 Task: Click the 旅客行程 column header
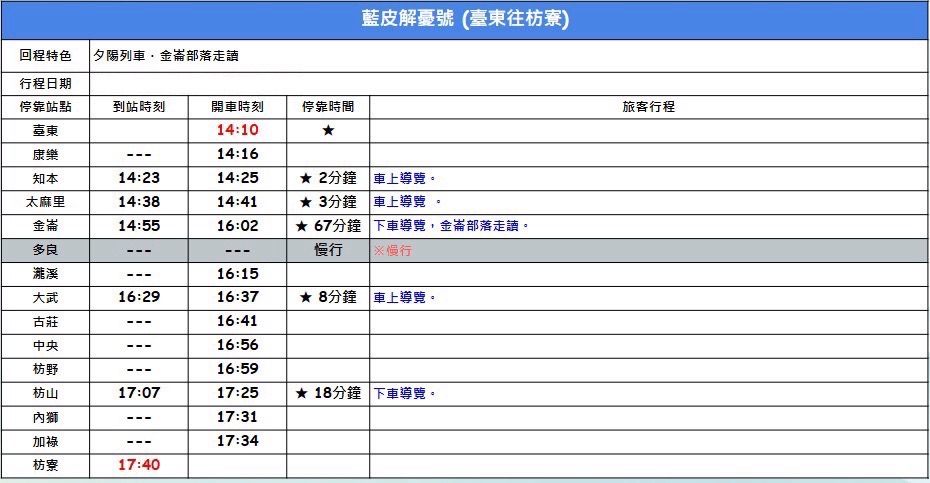(x=648, y=106)
